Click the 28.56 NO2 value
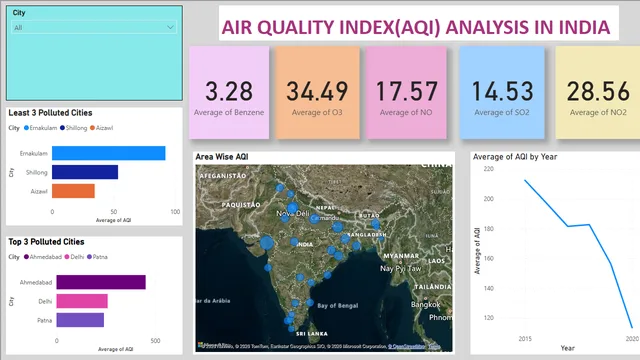The height and width of the screenshot is (360, 640). pos(598,91)
